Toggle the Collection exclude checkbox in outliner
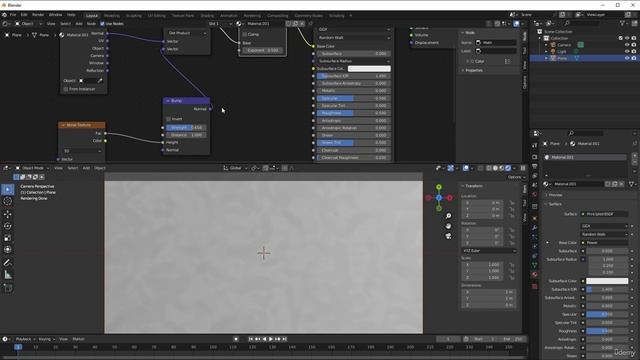This screenshot has height=360, width=640. (620, 38)
